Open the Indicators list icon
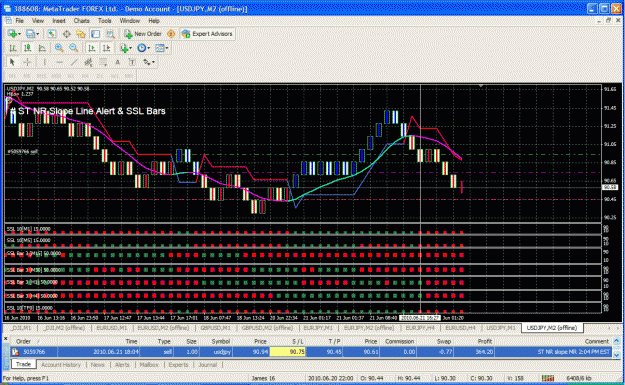This screenshot has width=625, height=385. pos(124,48)
